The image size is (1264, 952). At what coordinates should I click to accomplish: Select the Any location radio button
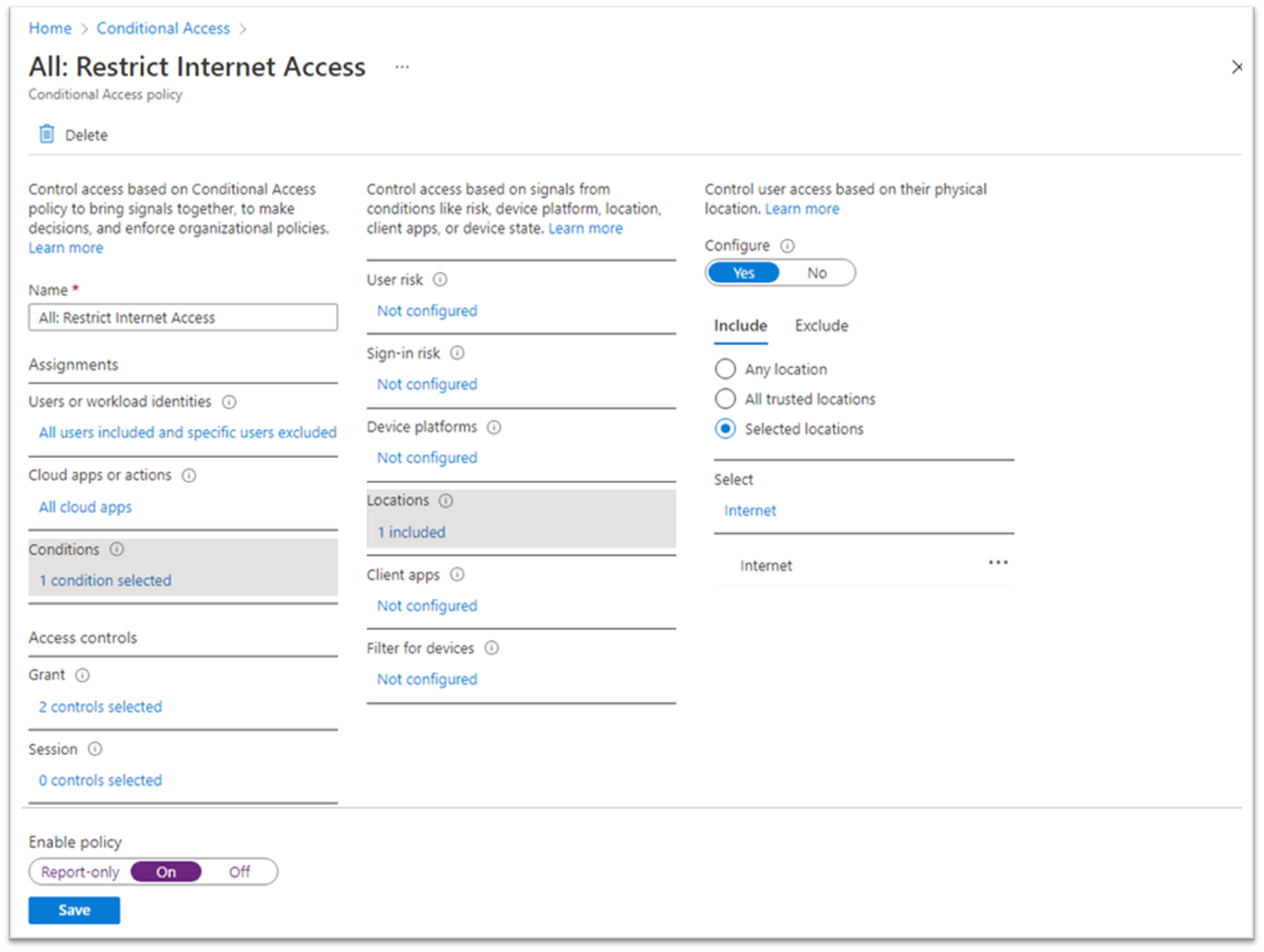coord(726,369)
